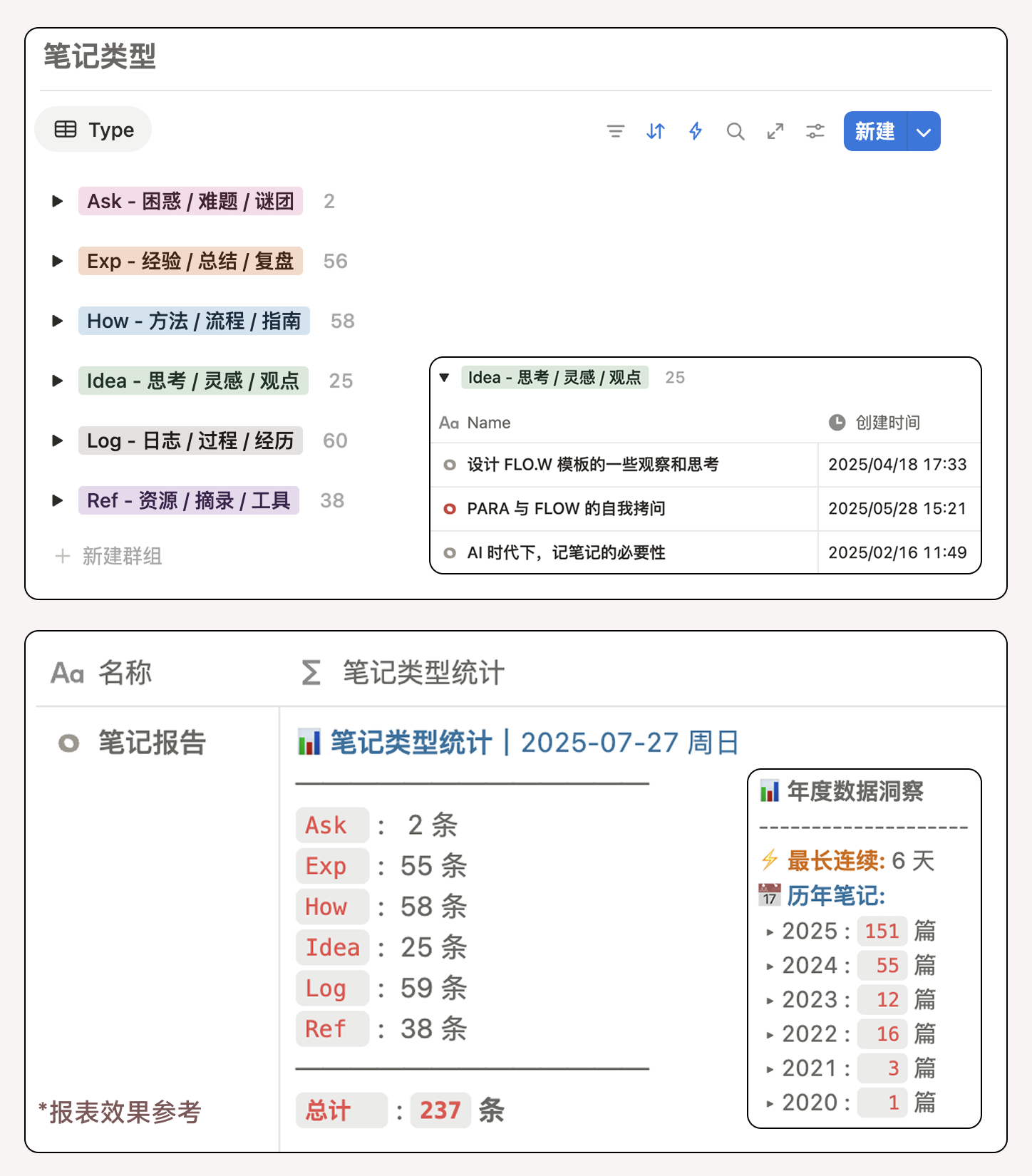Click the Aa icon of Name column

pos(449,423)
